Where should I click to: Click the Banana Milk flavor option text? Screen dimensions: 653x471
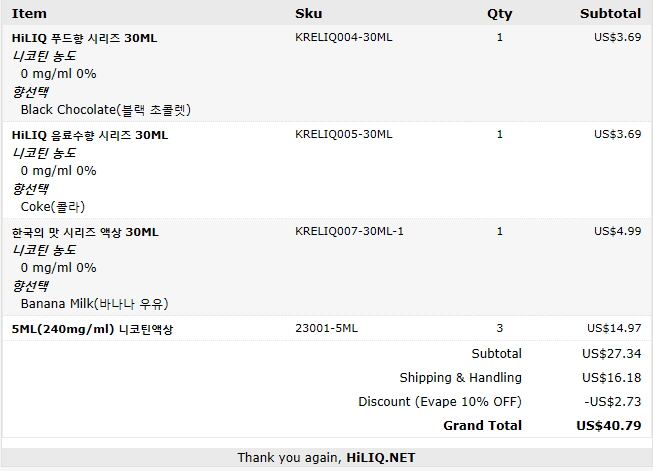(95, 304)
